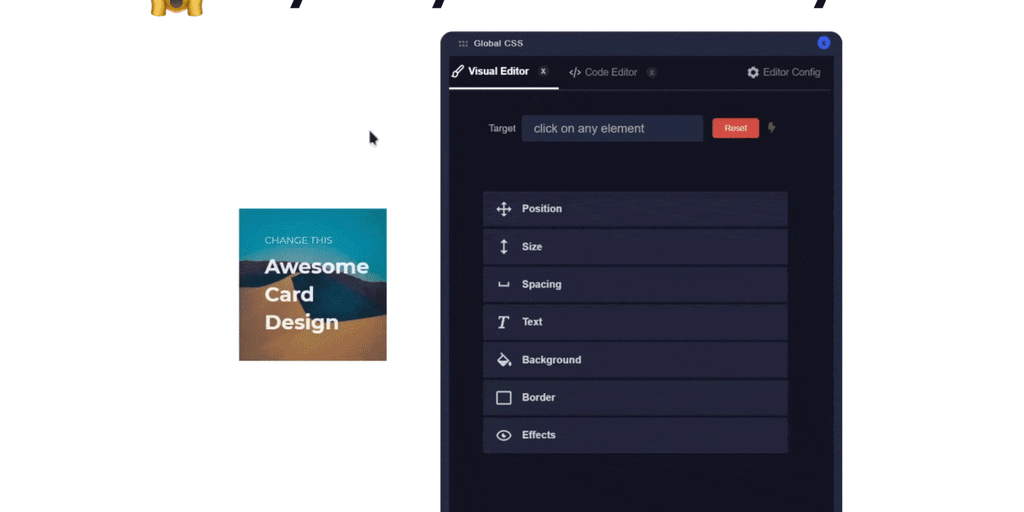Click the Position move-arrows icon
The image size is (1024, 512).
coord(504,209)
